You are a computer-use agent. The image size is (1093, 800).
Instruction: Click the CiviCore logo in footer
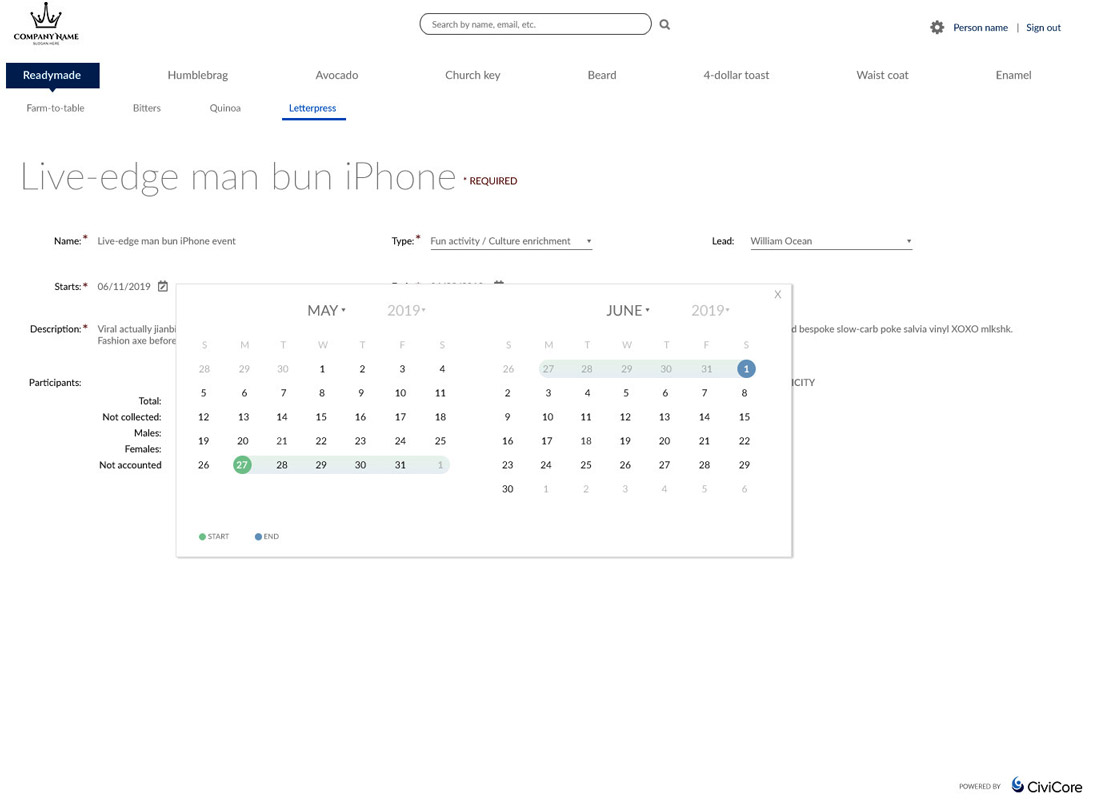pos(1045,786)
